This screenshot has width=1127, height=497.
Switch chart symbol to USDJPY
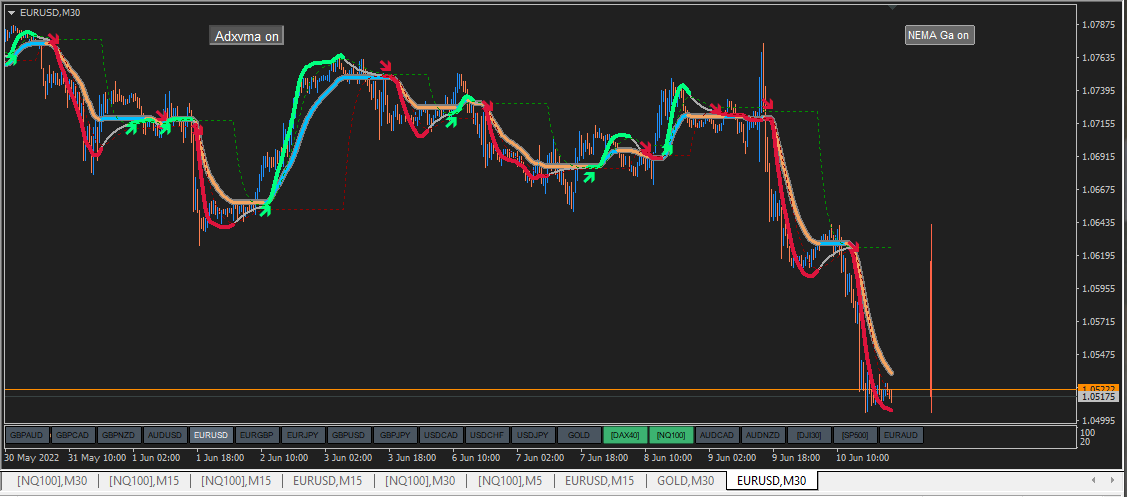pyautogui.click(x=533, y=435)
